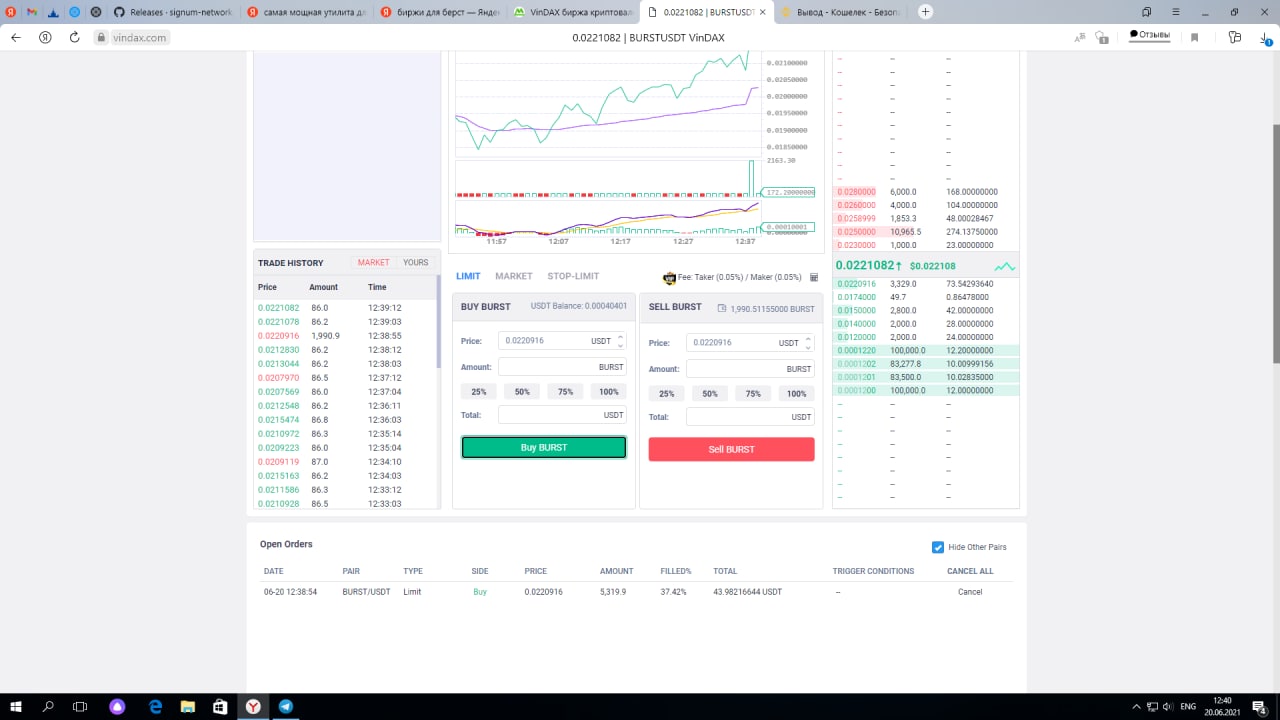This screenshot has height=720, width=1280.
Task: Click CANCEL ALL open orders
Action: [970, 571]
